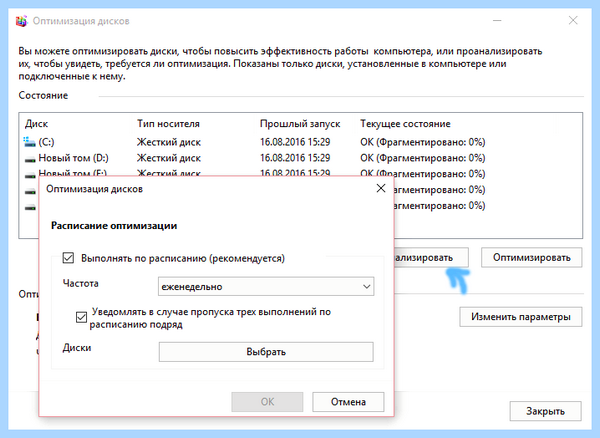The width and height of the screenshot is (600, 438).
Task: Click the Состояние section label
Action: (43, 95)
